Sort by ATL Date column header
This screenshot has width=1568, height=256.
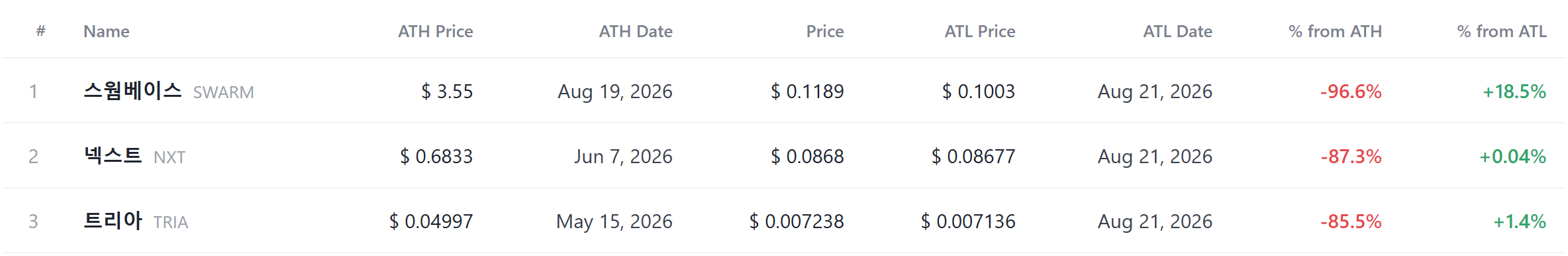coord(1178,31)
